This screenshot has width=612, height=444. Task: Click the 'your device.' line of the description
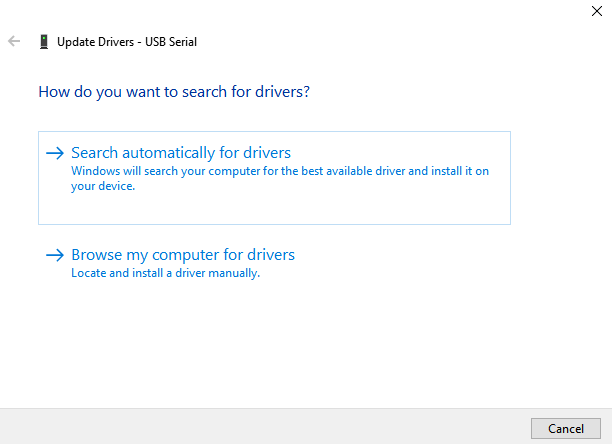point(103,186)
